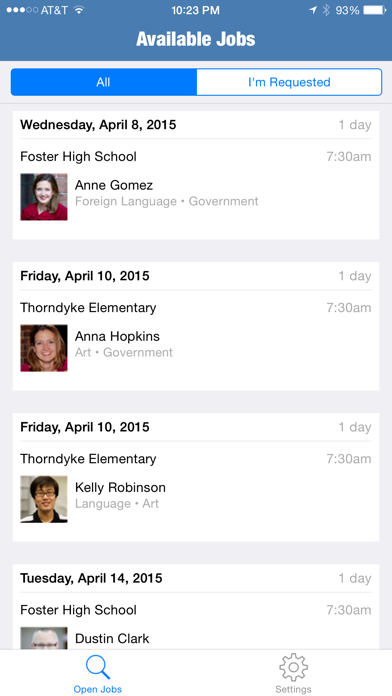Tap the Settings tab label
Screen dimensions: 392x696
(293, 689)
